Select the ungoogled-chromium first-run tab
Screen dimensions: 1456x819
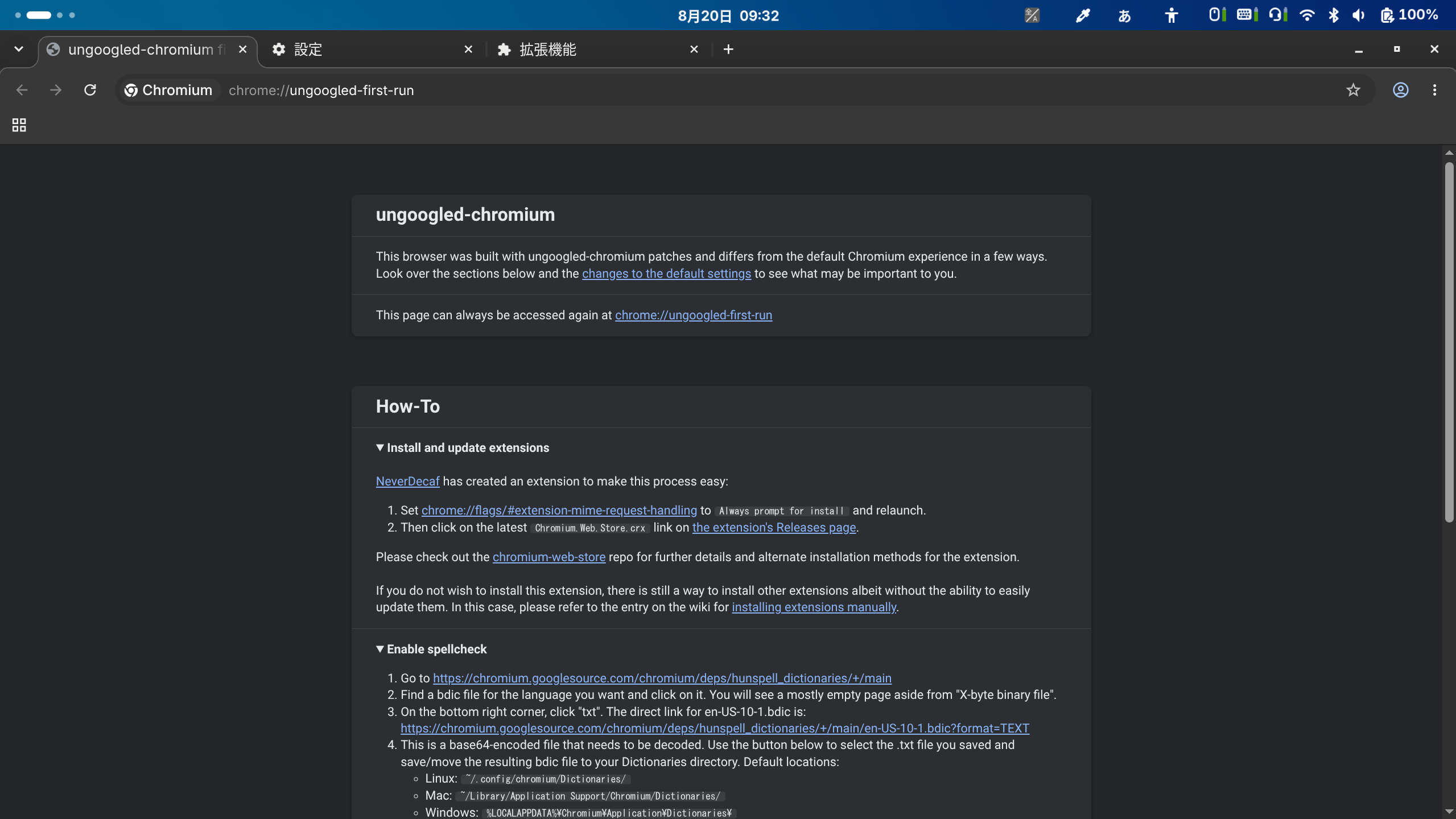(147, 50)
